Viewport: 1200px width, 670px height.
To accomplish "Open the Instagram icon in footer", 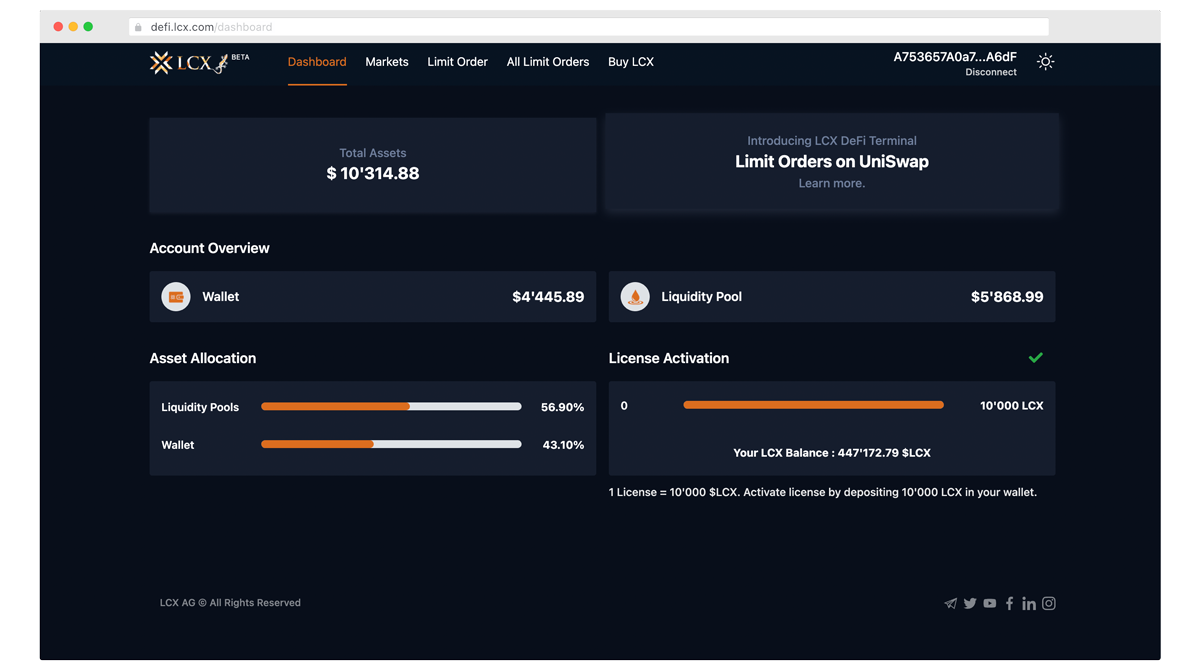I will pos(1049,604).
